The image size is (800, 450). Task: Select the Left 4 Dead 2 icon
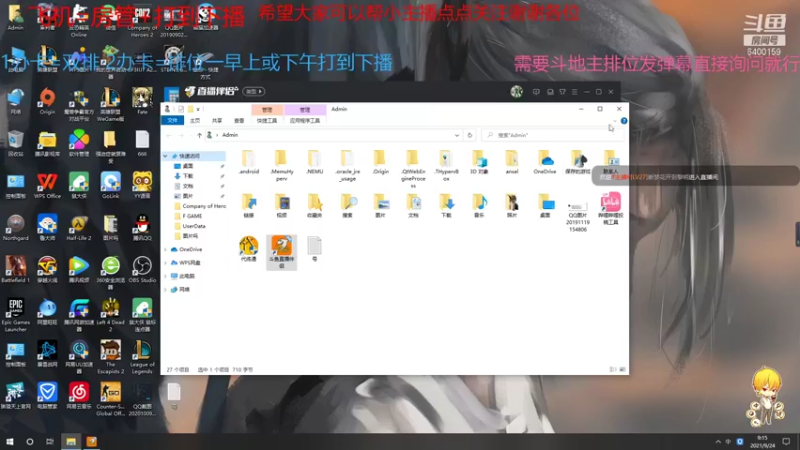[110, 315]
